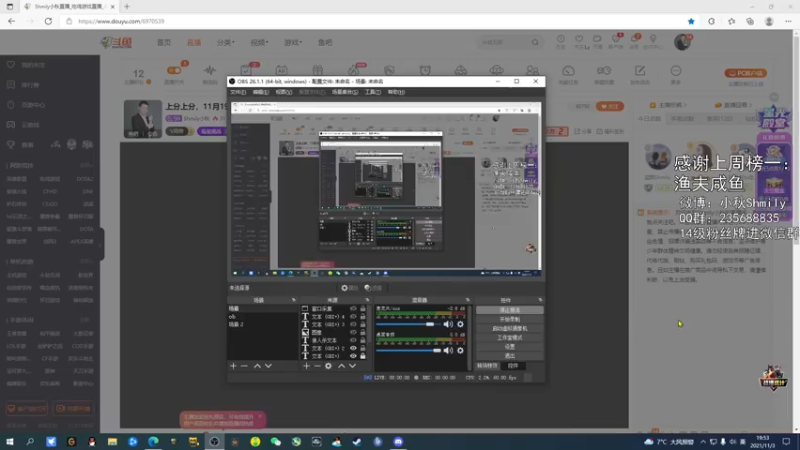
Task: Open 帮助 menu in OBS
Action: pos(396,92)
